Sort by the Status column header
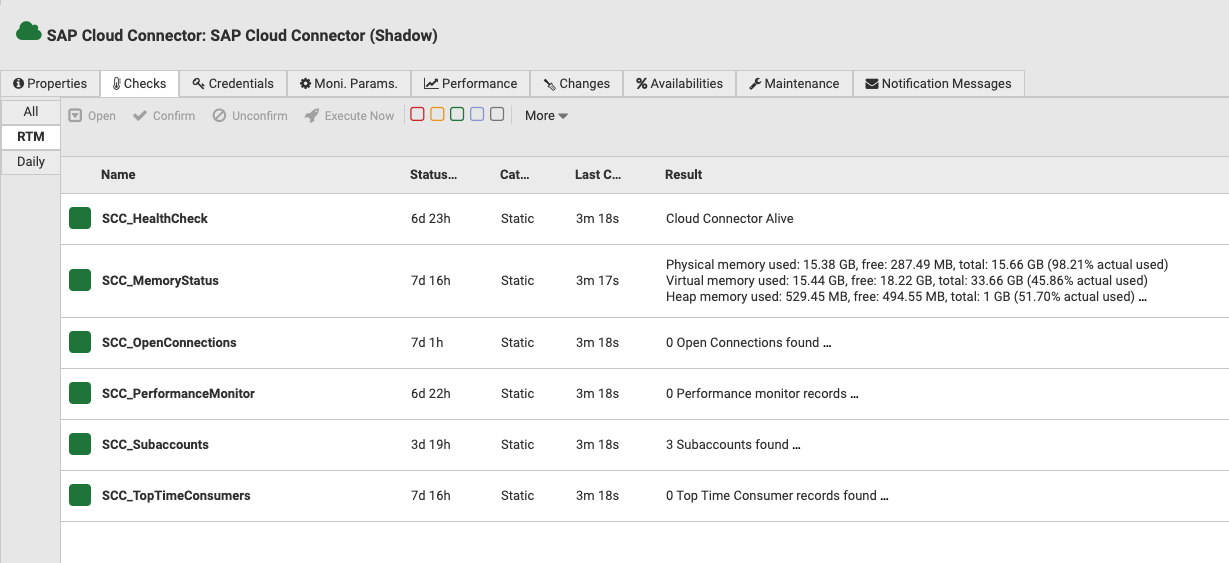Screen dimensions: 1229x563 coord(433,175)
